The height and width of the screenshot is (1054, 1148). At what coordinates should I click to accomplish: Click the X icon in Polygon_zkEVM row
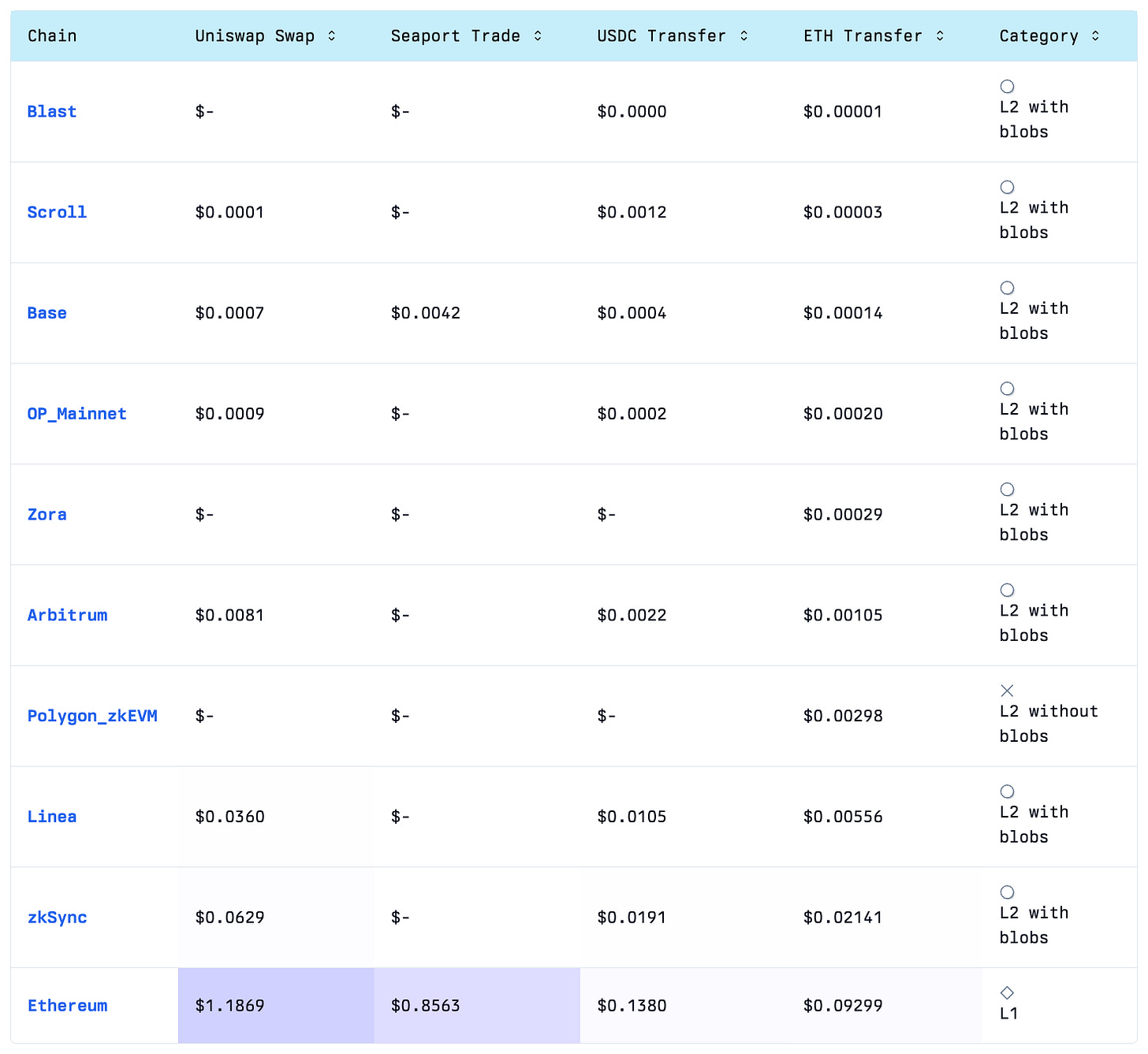pos(1007,691)
